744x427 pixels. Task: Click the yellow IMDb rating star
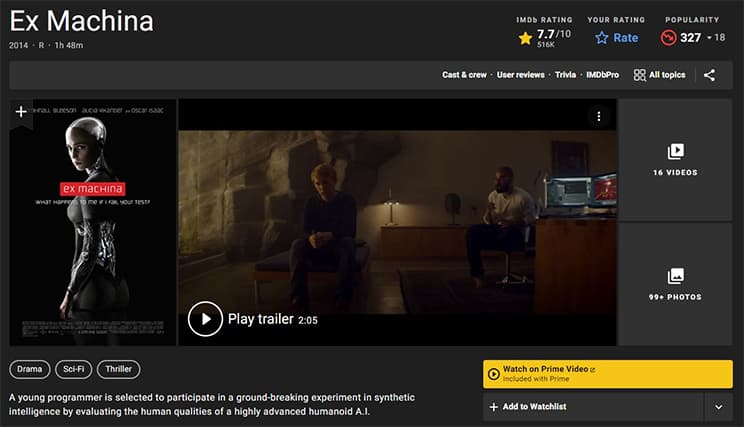point(525,38)
